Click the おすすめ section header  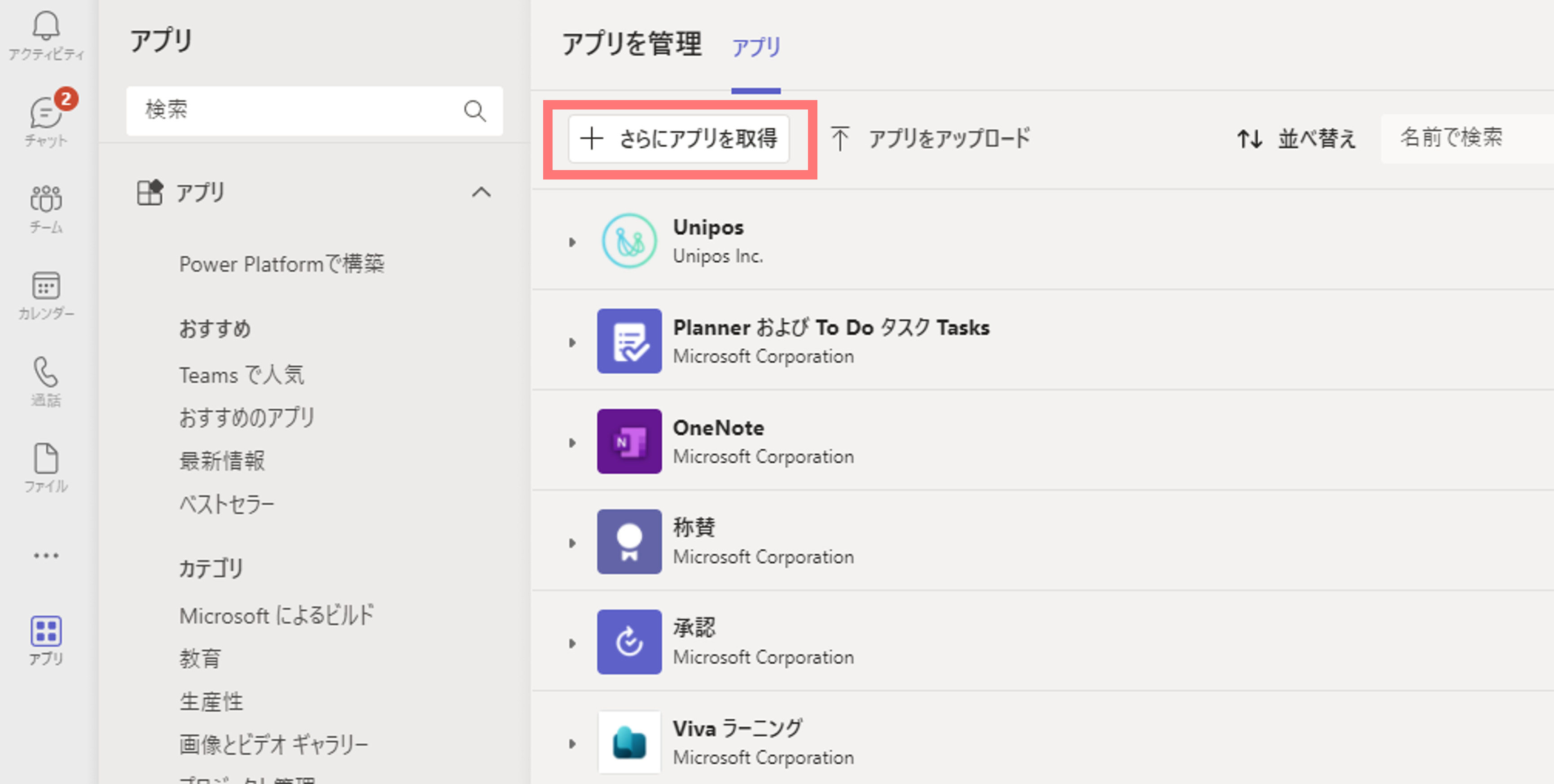(215, 328)
